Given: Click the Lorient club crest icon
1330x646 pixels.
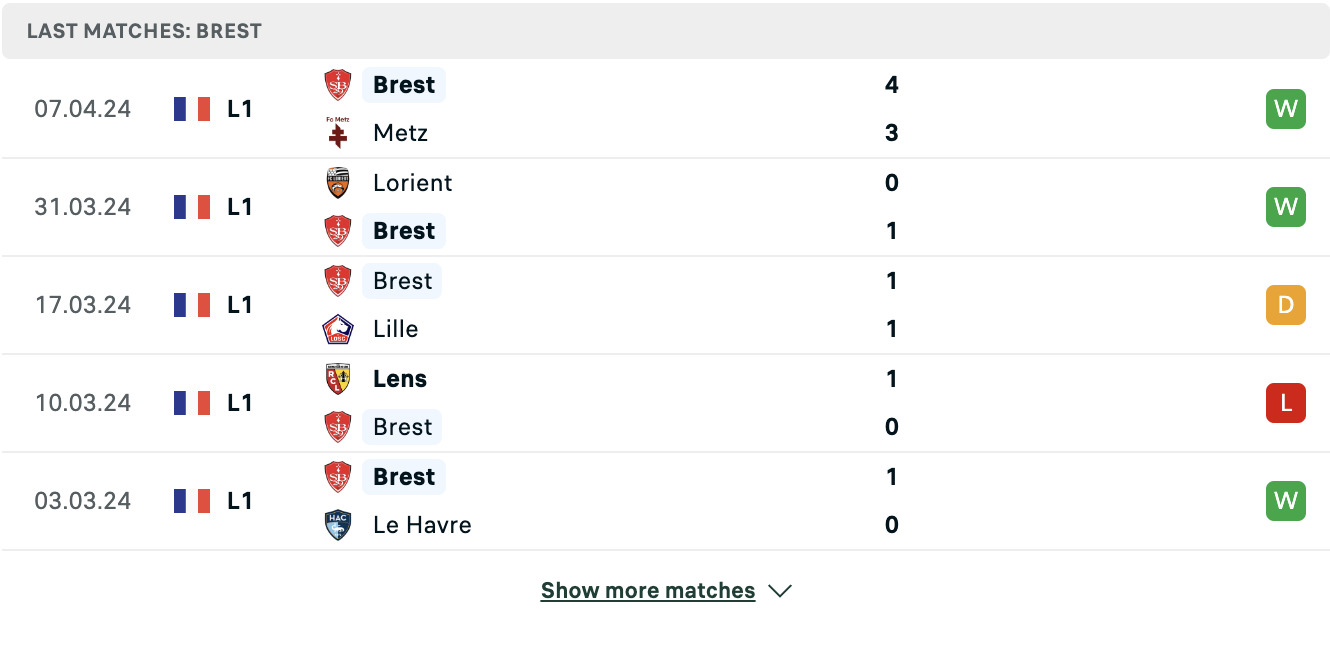Looking at the screenshot, I should (338, 183).
